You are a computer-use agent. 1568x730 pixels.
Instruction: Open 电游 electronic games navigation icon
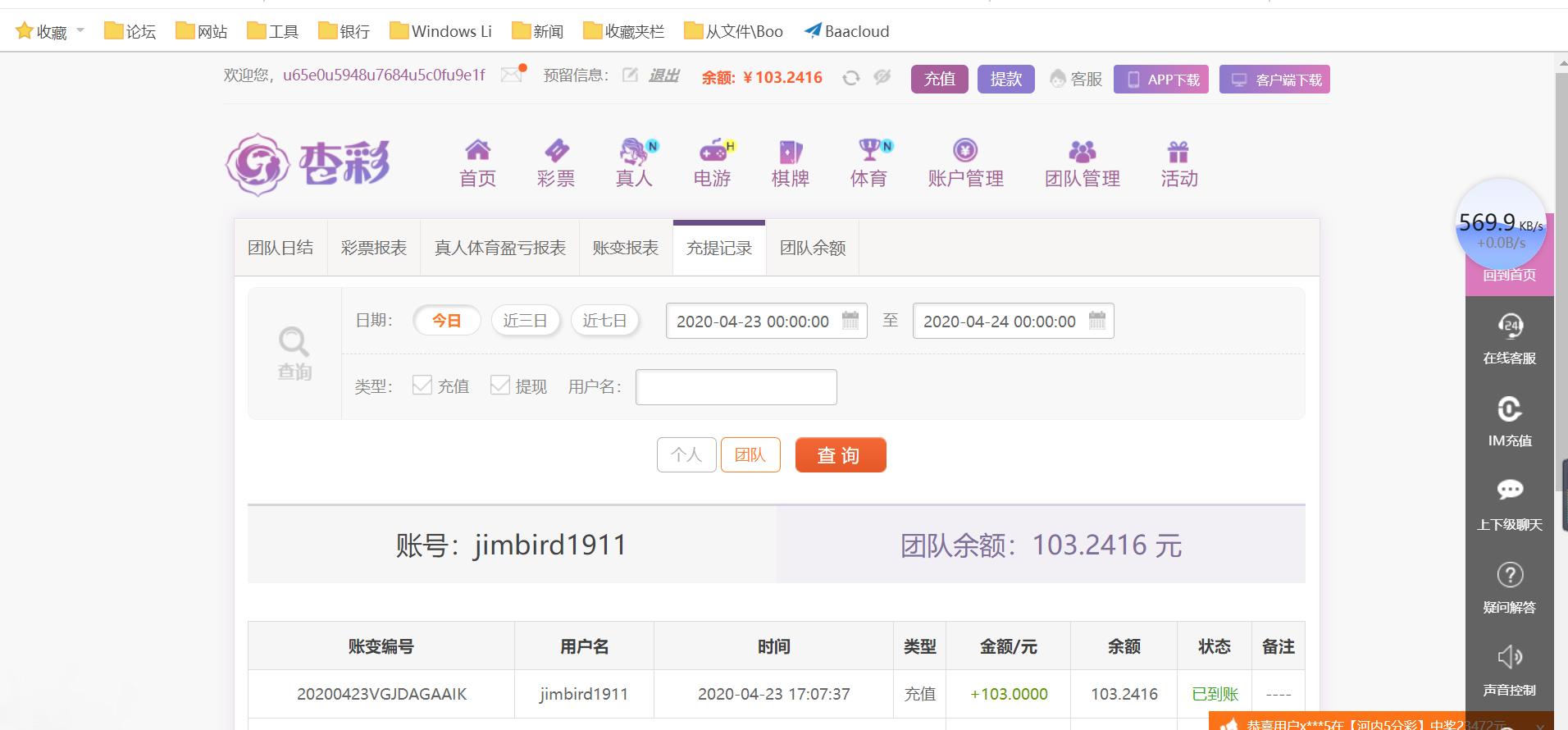715,150
